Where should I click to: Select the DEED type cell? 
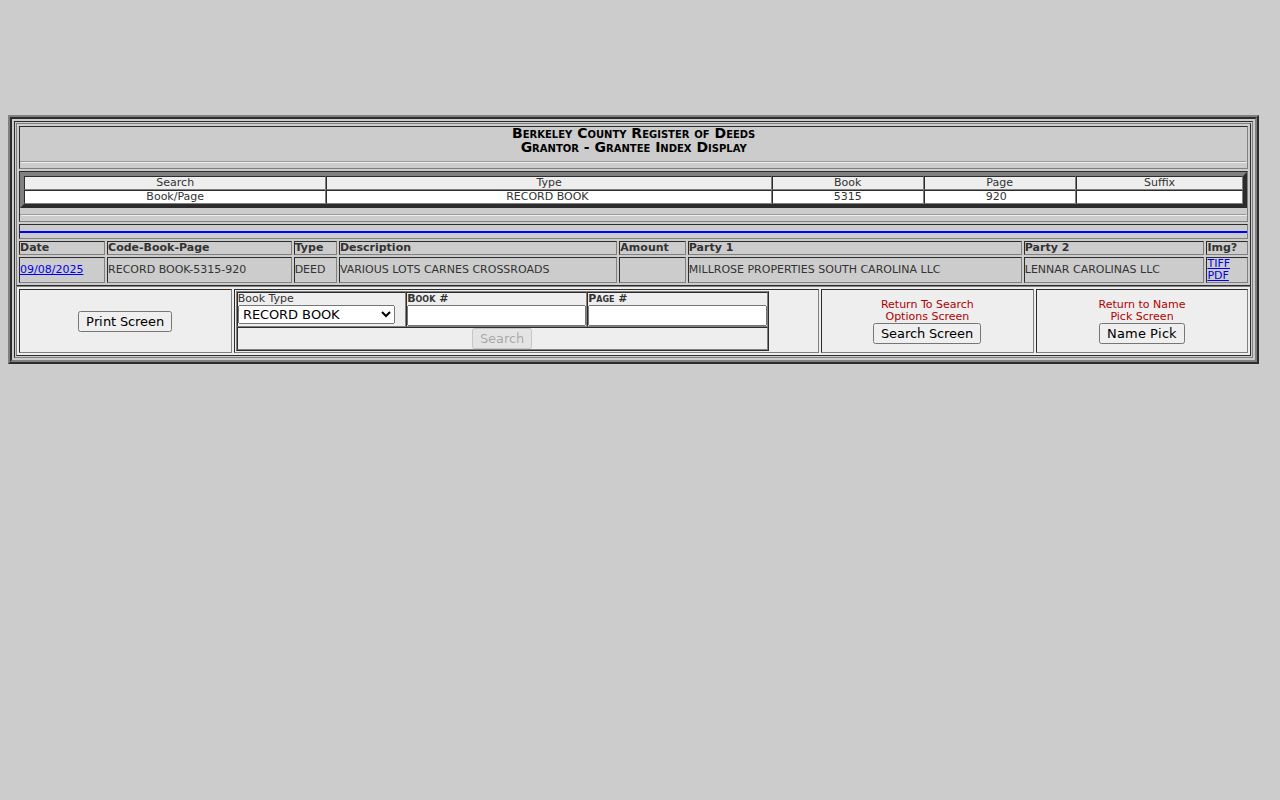pyautogui.click(x=315, y=270)
